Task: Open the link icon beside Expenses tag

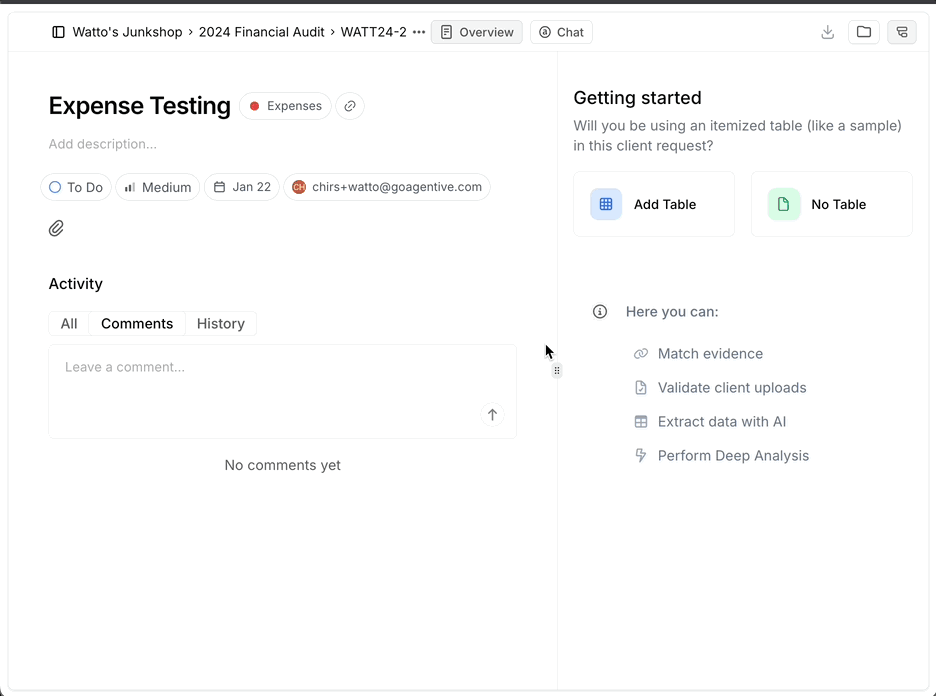Action: click(349, 105)
